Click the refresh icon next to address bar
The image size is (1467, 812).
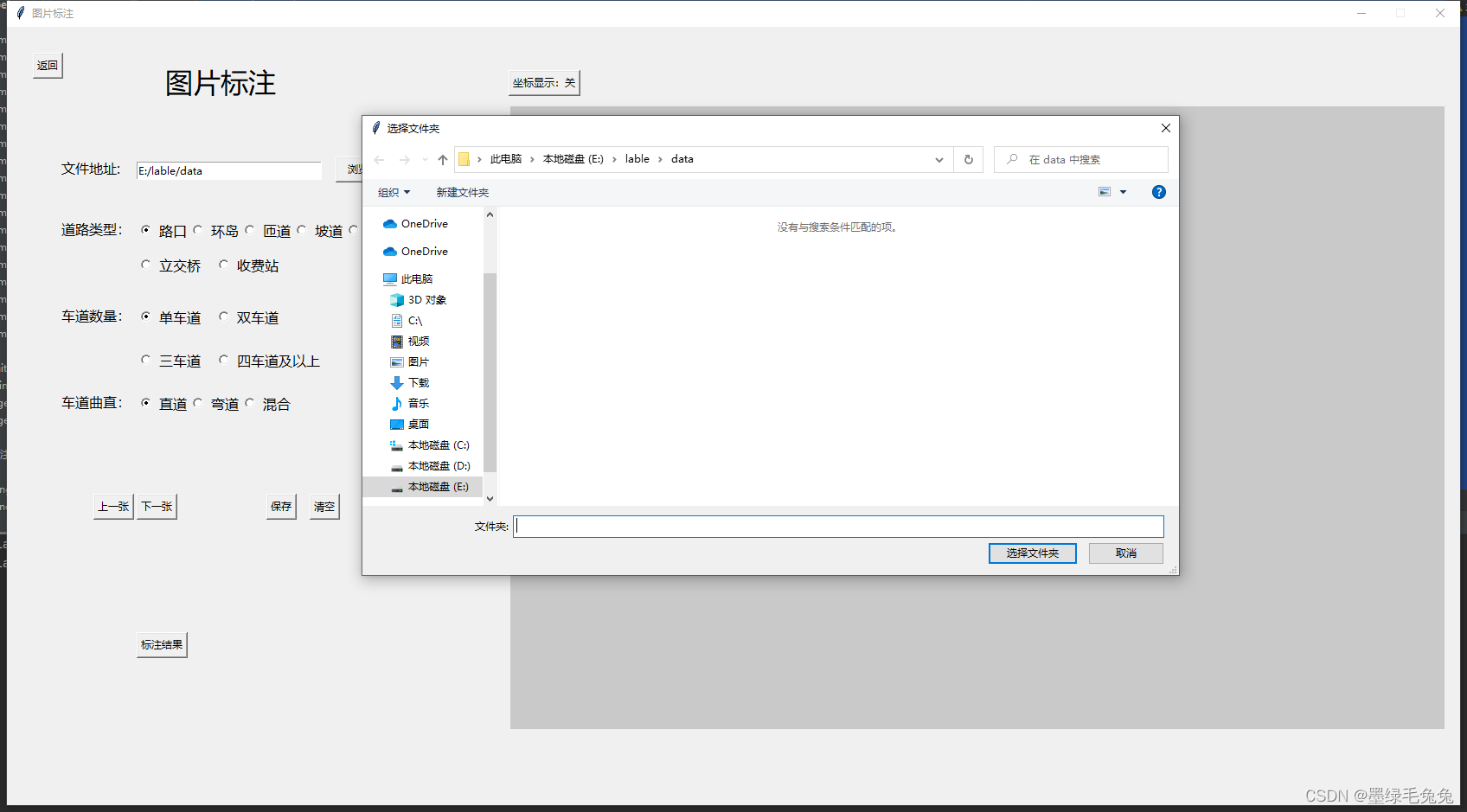(968, 159)
